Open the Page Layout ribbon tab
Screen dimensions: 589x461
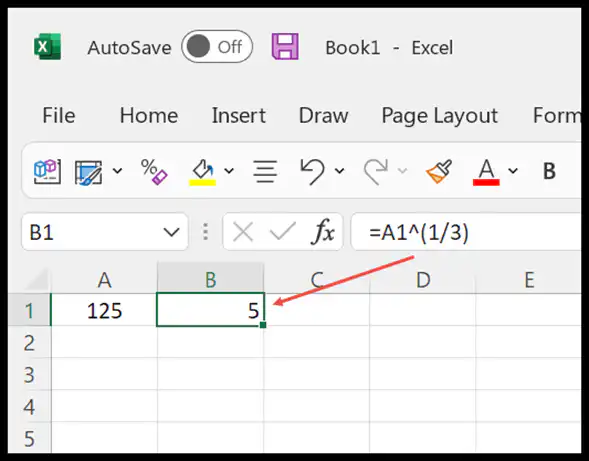click(x=439, y=115)
